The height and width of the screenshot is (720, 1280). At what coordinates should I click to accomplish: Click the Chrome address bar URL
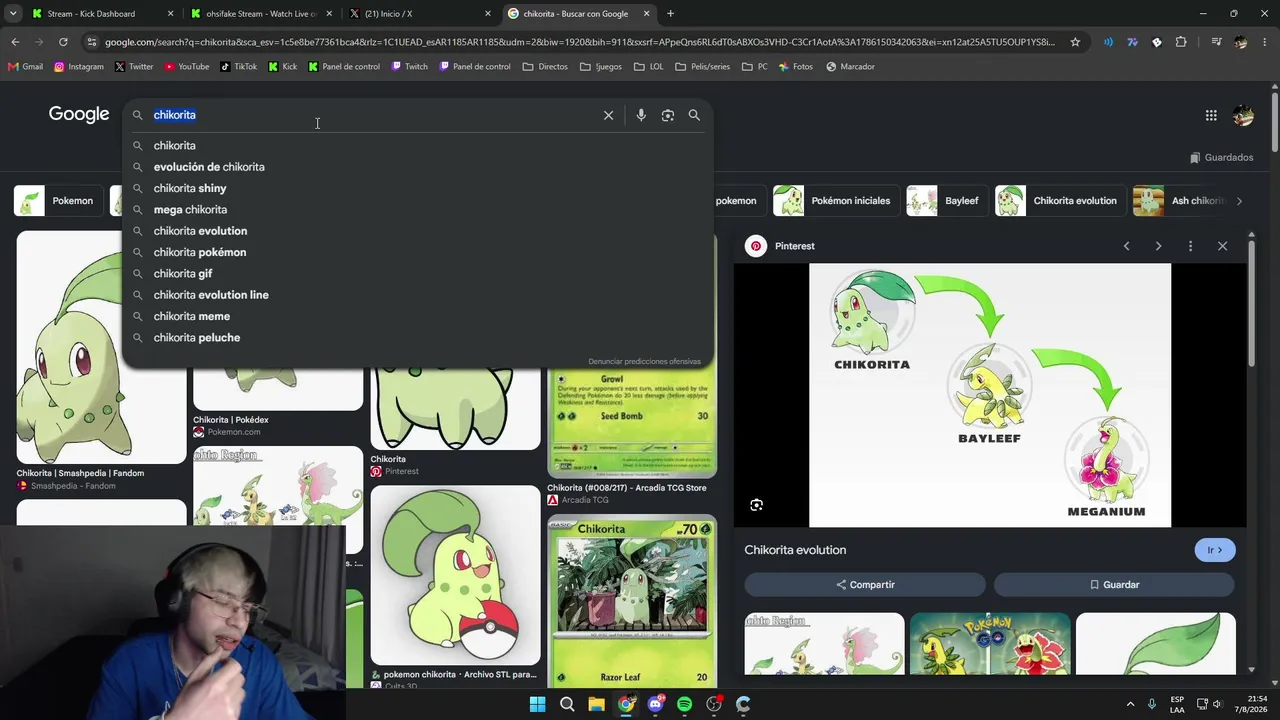(x=580, y=42)
